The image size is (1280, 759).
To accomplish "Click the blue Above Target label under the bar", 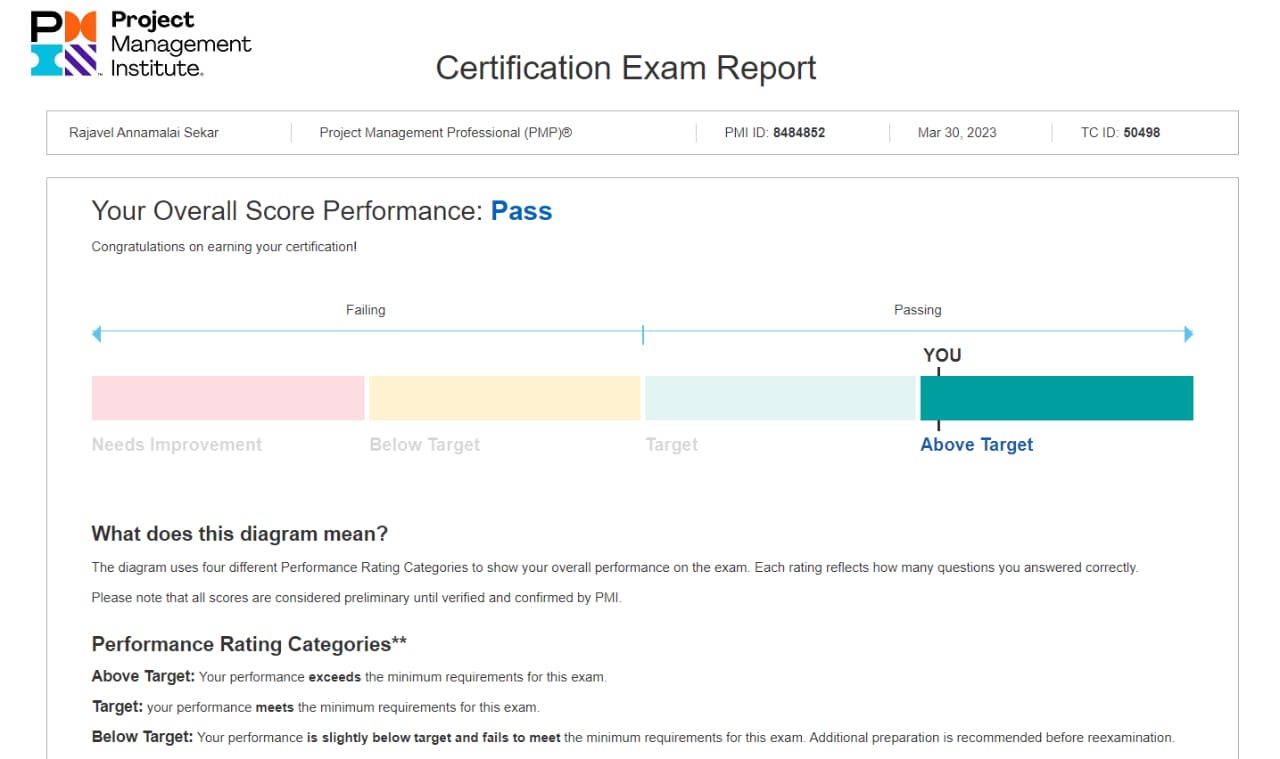I will pos(977,445).
